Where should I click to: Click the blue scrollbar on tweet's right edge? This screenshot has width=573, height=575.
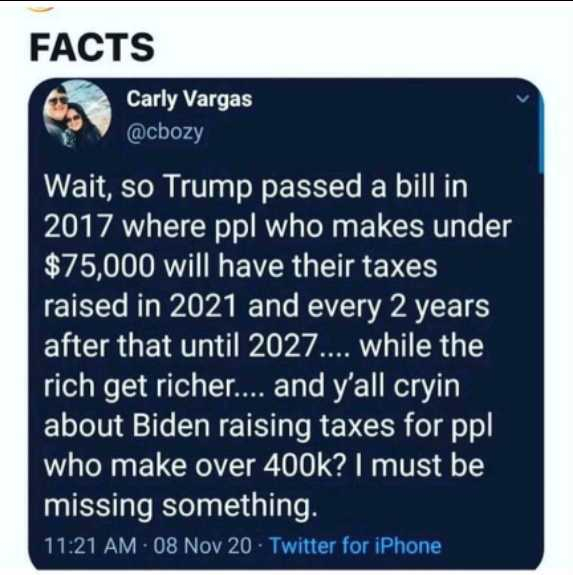540,136
